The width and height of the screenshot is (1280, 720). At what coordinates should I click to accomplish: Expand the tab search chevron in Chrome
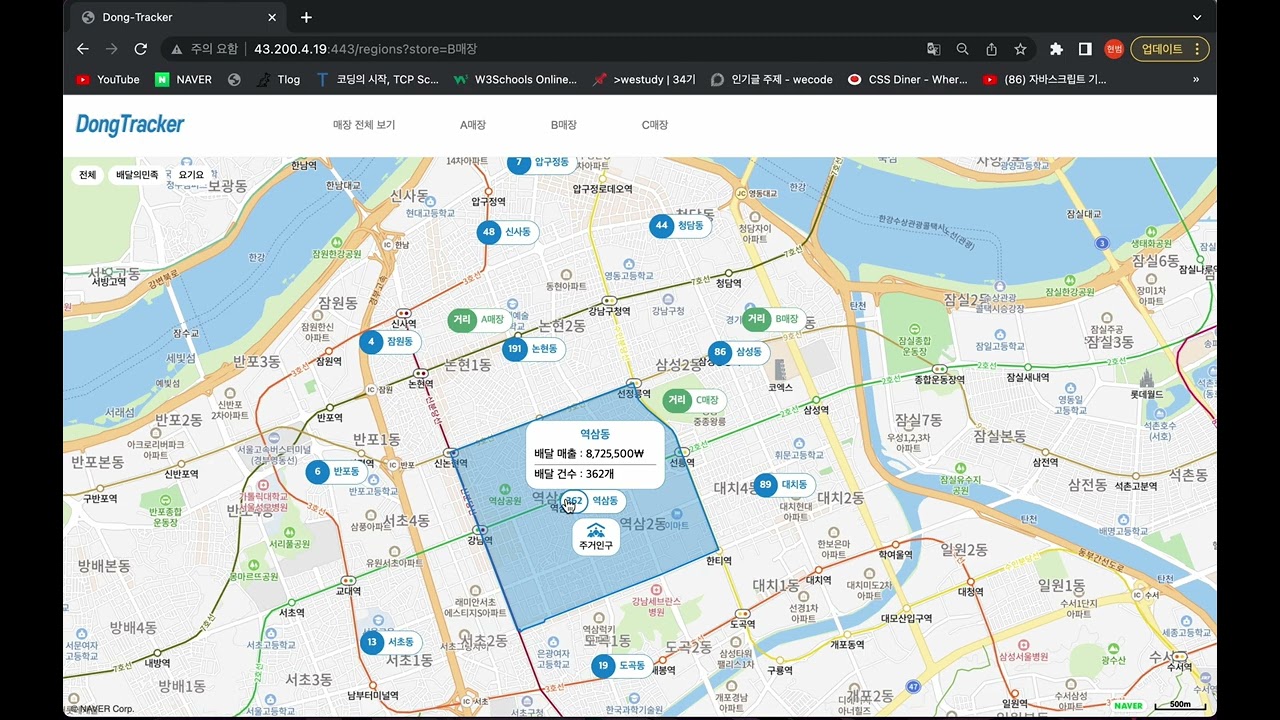1197,17
